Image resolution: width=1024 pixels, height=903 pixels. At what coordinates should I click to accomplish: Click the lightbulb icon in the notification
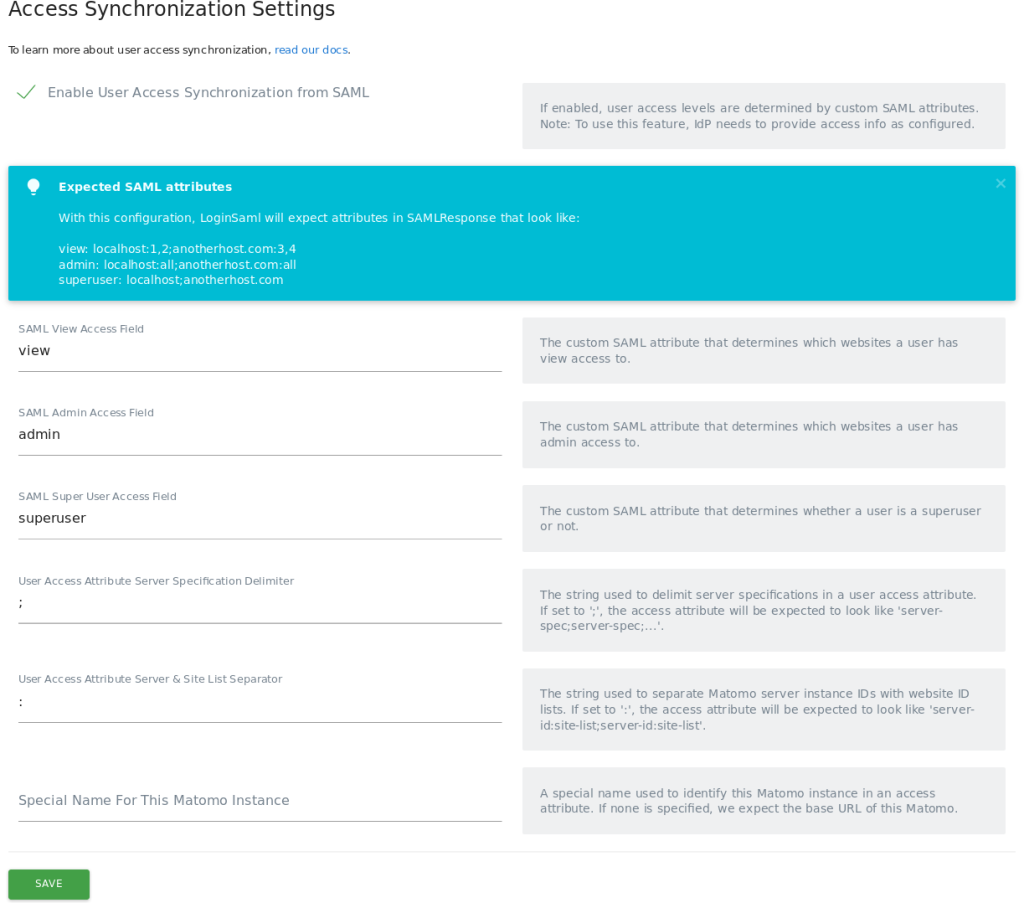pos(33,187)
